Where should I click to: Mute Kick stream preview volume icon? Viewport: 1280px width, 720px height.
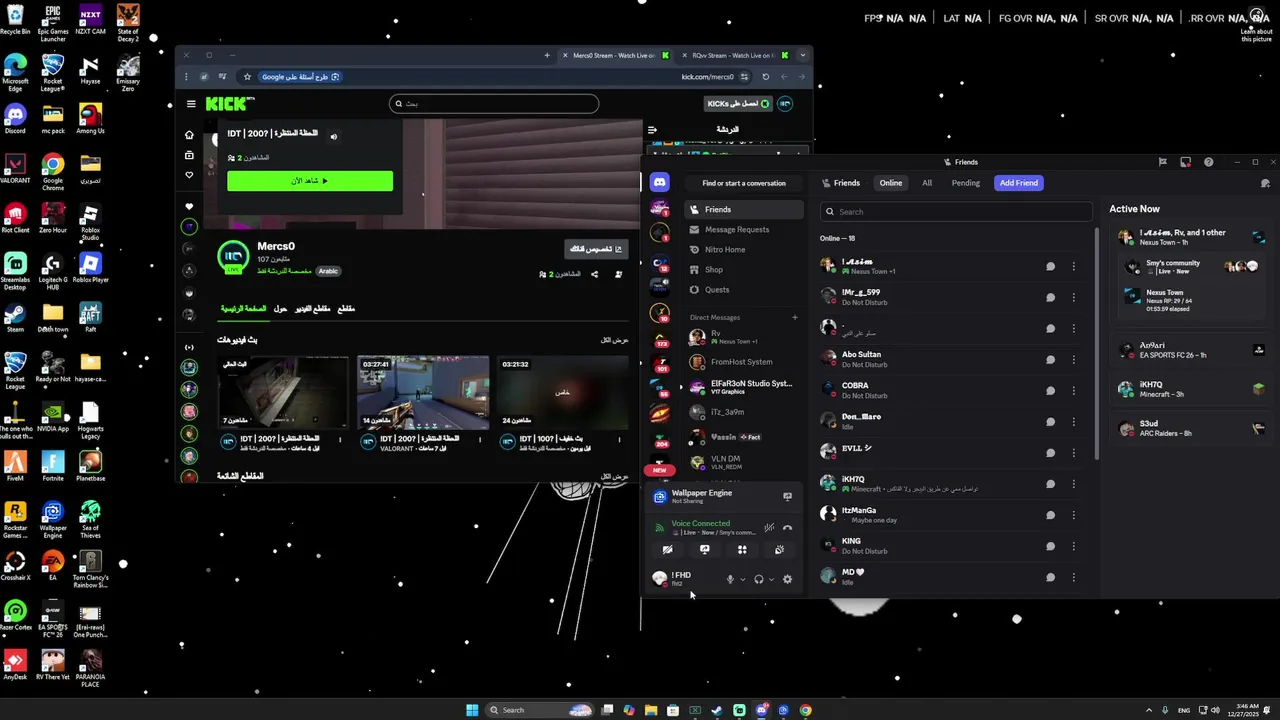tap(334, 136)
